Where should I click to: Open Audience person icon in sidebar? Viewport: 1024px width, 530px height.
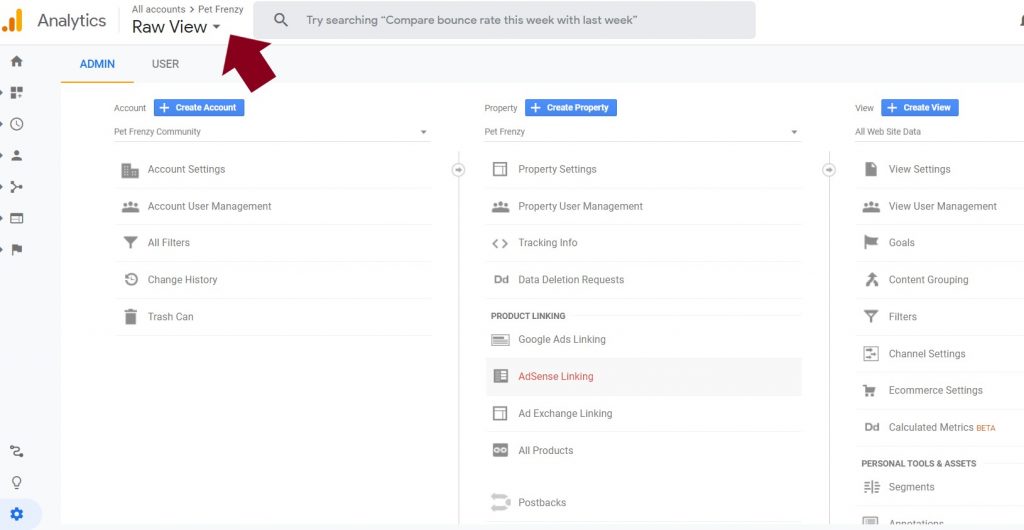pos(17,155)
